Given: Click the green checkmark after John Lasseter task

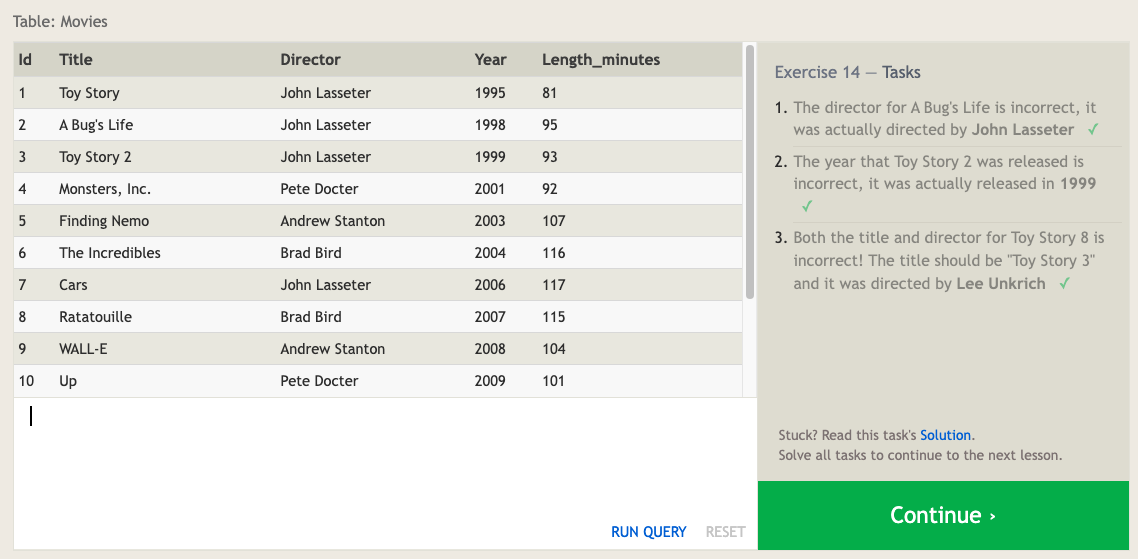Looking at the screenshot, I should [x=1093, y=130].
